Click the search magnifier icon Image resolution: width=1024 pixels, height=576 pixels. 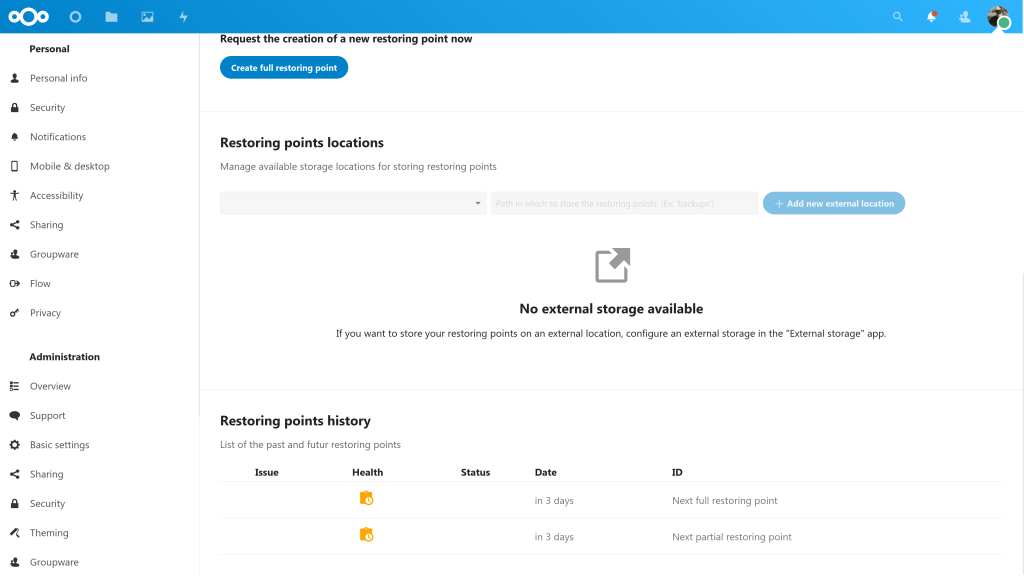(897, 17)
